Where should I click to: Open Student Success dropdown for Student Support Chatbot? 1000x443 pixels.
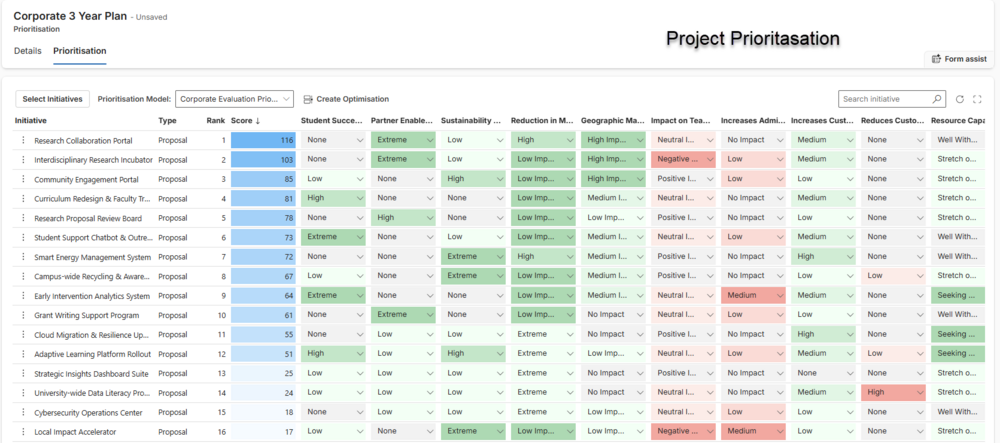point(359,237)
